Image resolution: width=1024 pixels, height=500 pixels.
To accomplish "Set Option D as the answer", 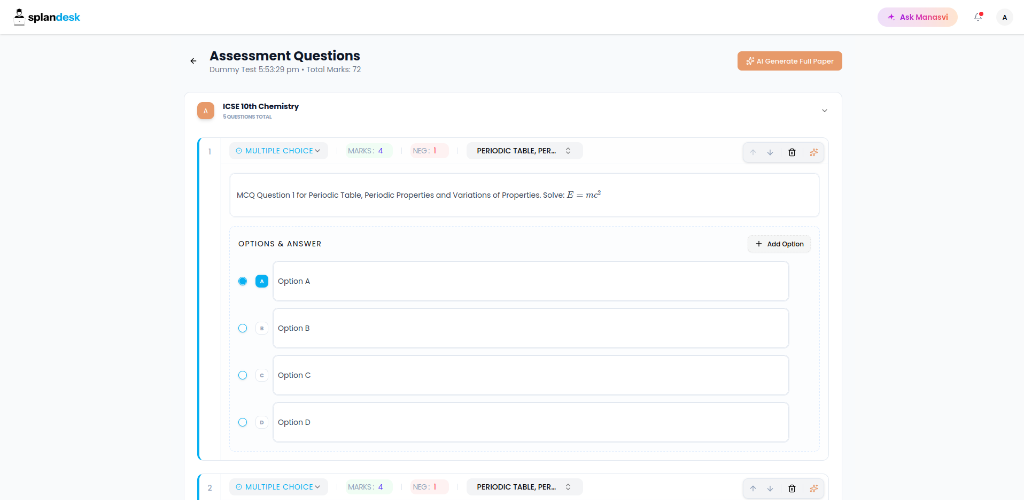I will [242, 422].
